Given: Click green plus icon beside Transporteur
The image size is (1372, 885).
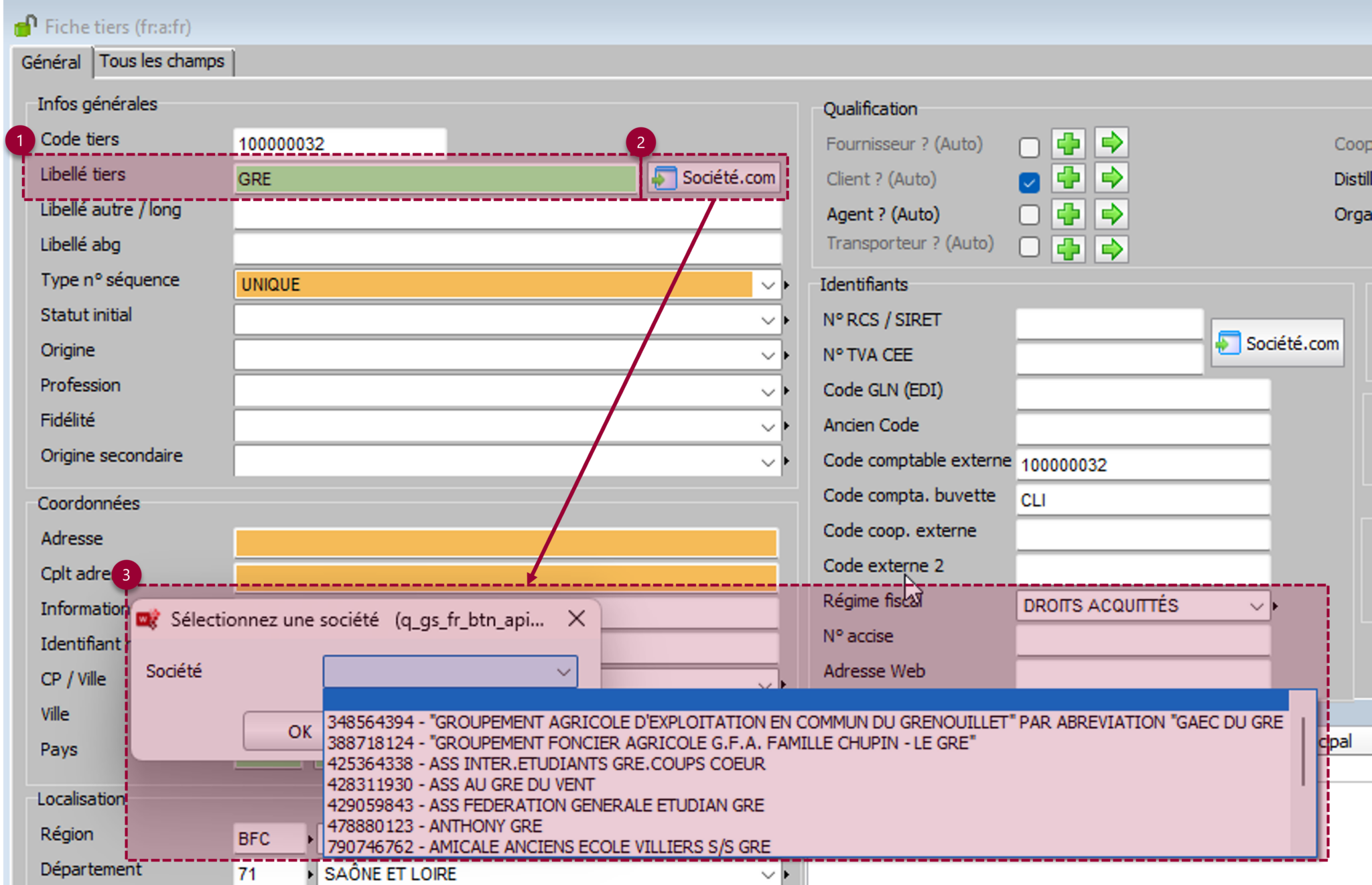Looking at the screenshot, I should click(x=1068, y=249).
